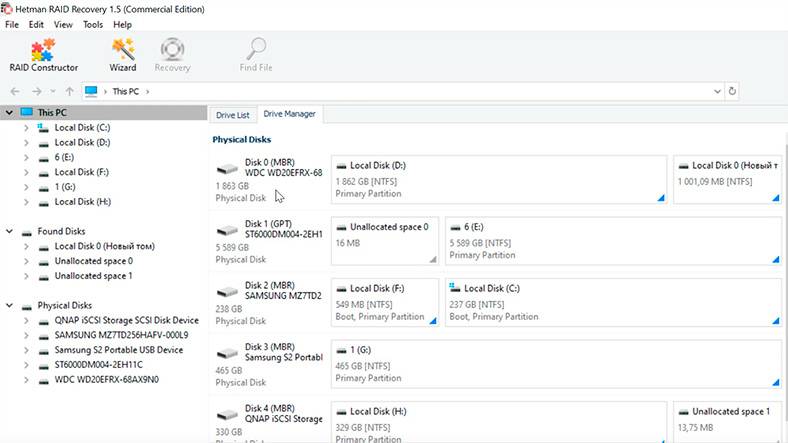Expand Local Disk (C:) in tree
This screenshot has height=443, width=788.
[x=26, y=128]
